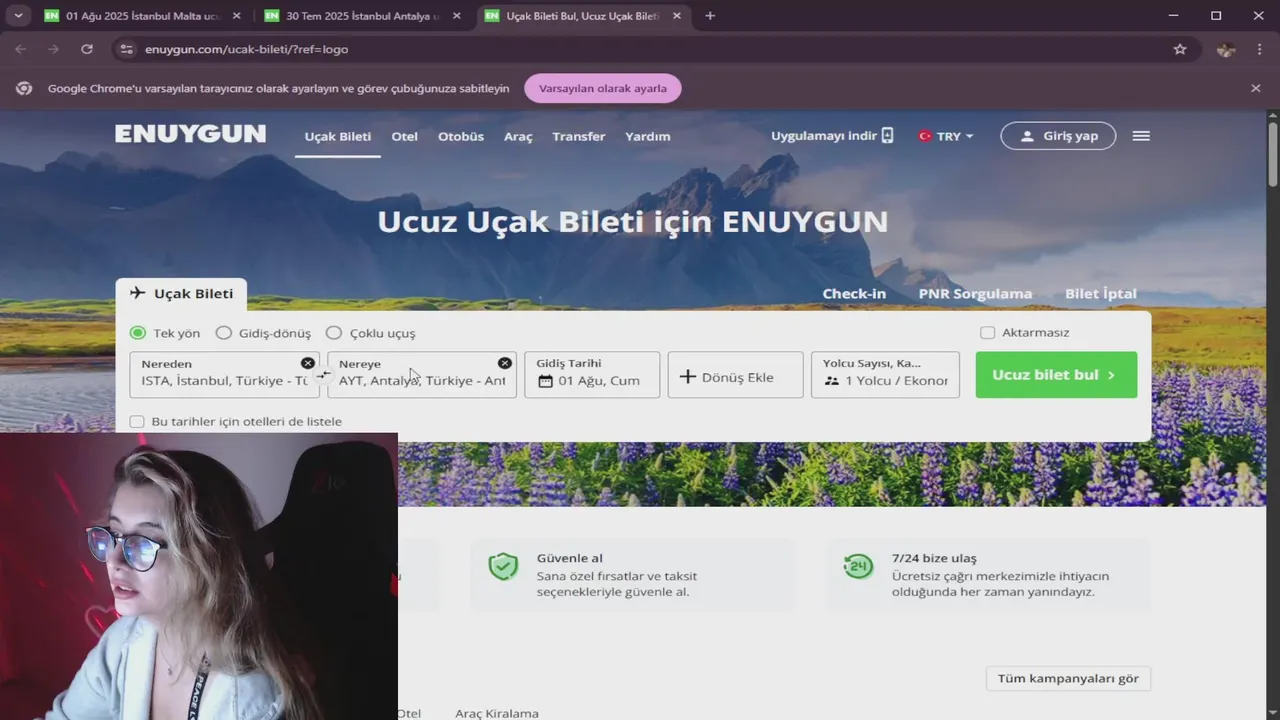Enable the Aktarmasız checkbox
1280x720 pixels.
click(988, 333)
